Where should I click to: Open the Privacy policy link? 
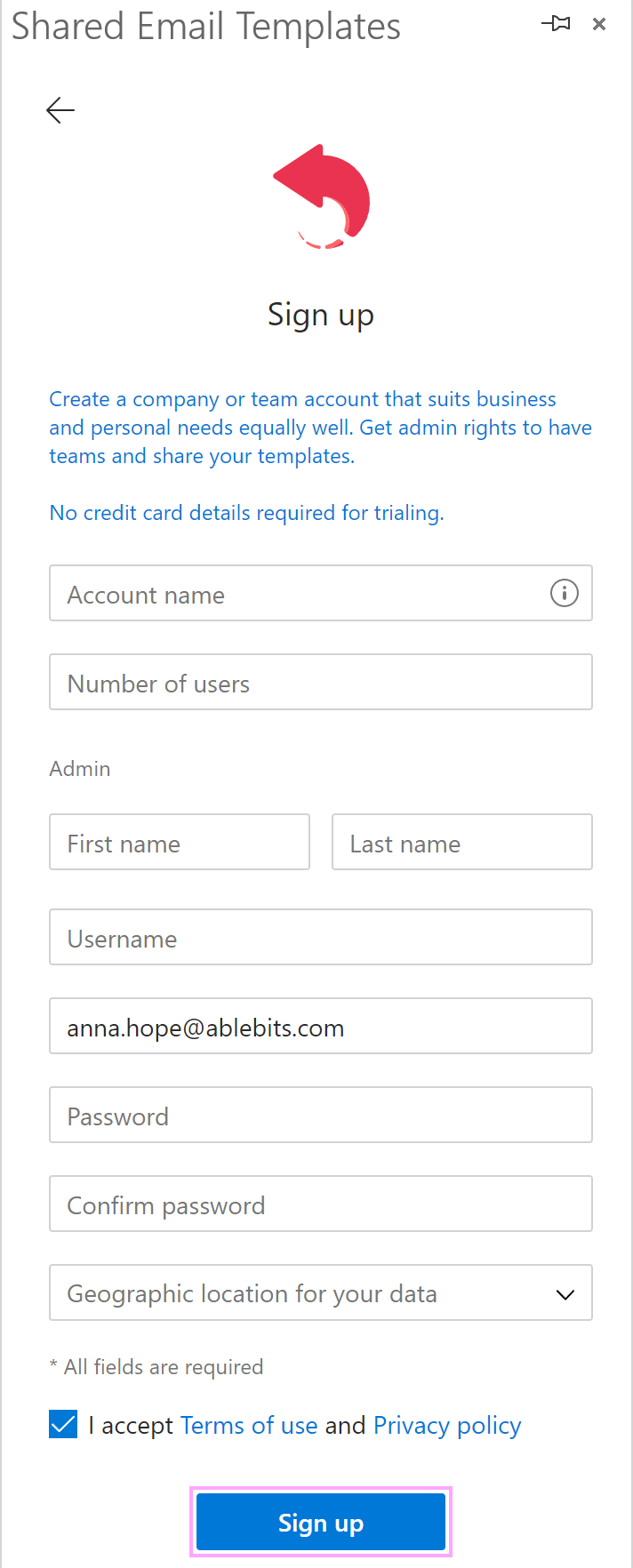click(x=446, y=1425)
